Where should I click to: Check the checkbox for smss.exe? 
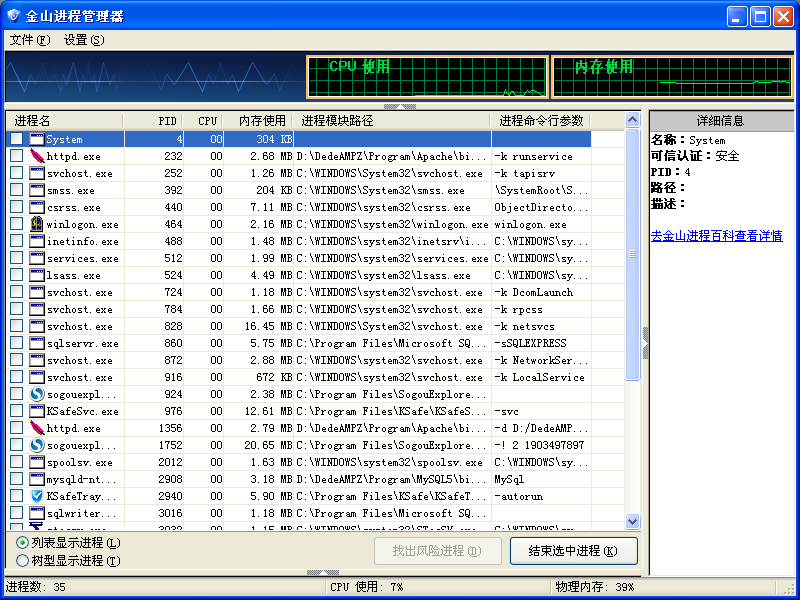pos(16,190)
